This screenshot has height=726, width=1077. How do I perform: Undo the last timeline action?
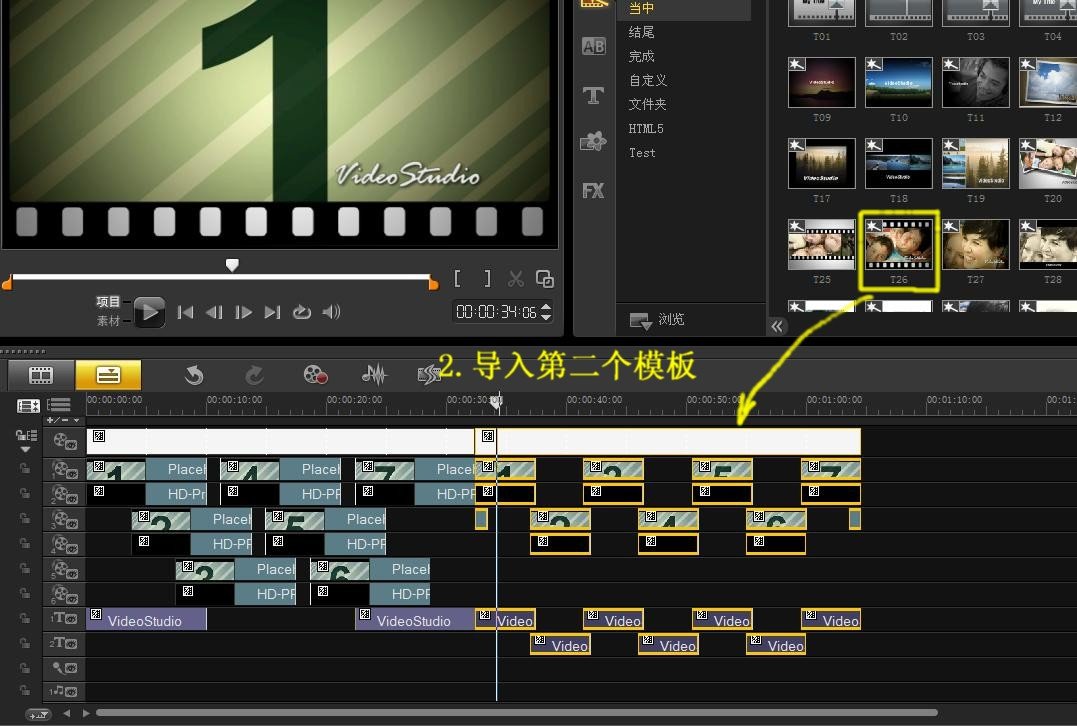click(194, 375)
